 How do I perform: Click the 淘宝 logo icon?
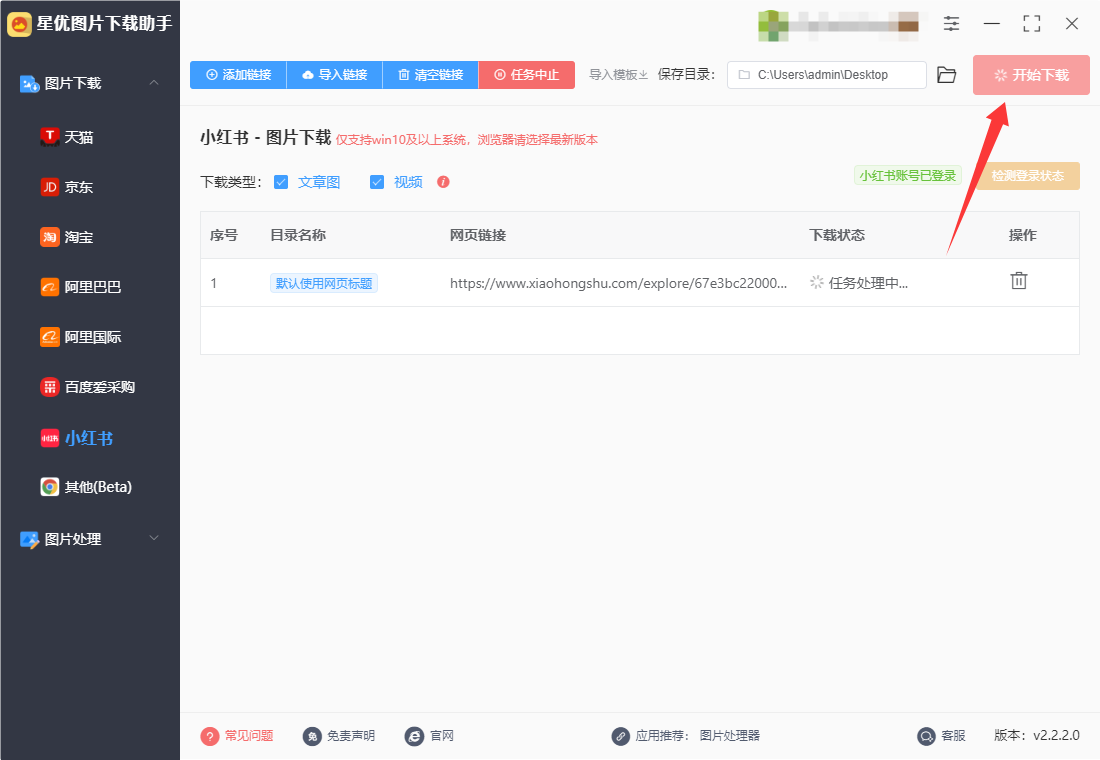[x=49, y=236]
